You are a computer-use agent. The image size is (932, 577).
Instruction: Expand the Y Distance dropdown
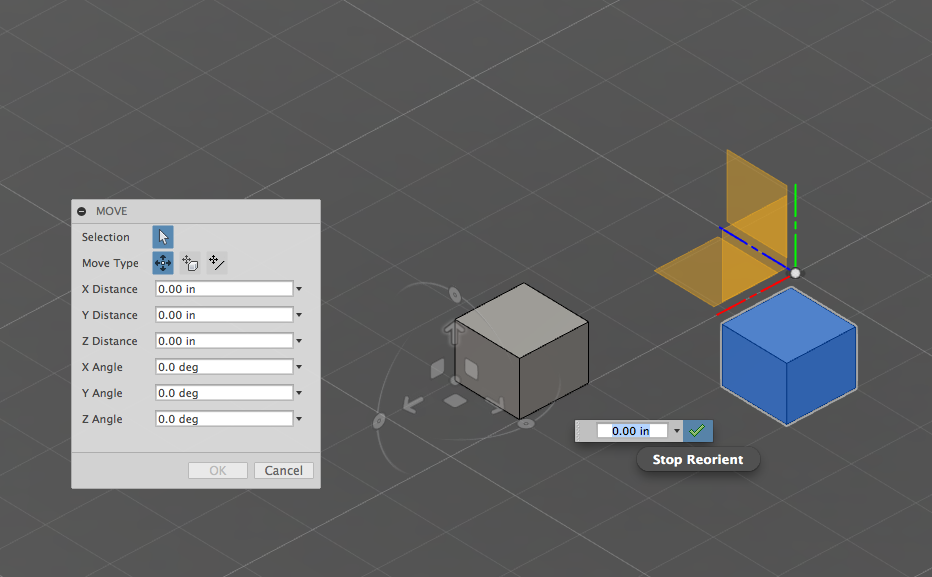coord(298,314)
